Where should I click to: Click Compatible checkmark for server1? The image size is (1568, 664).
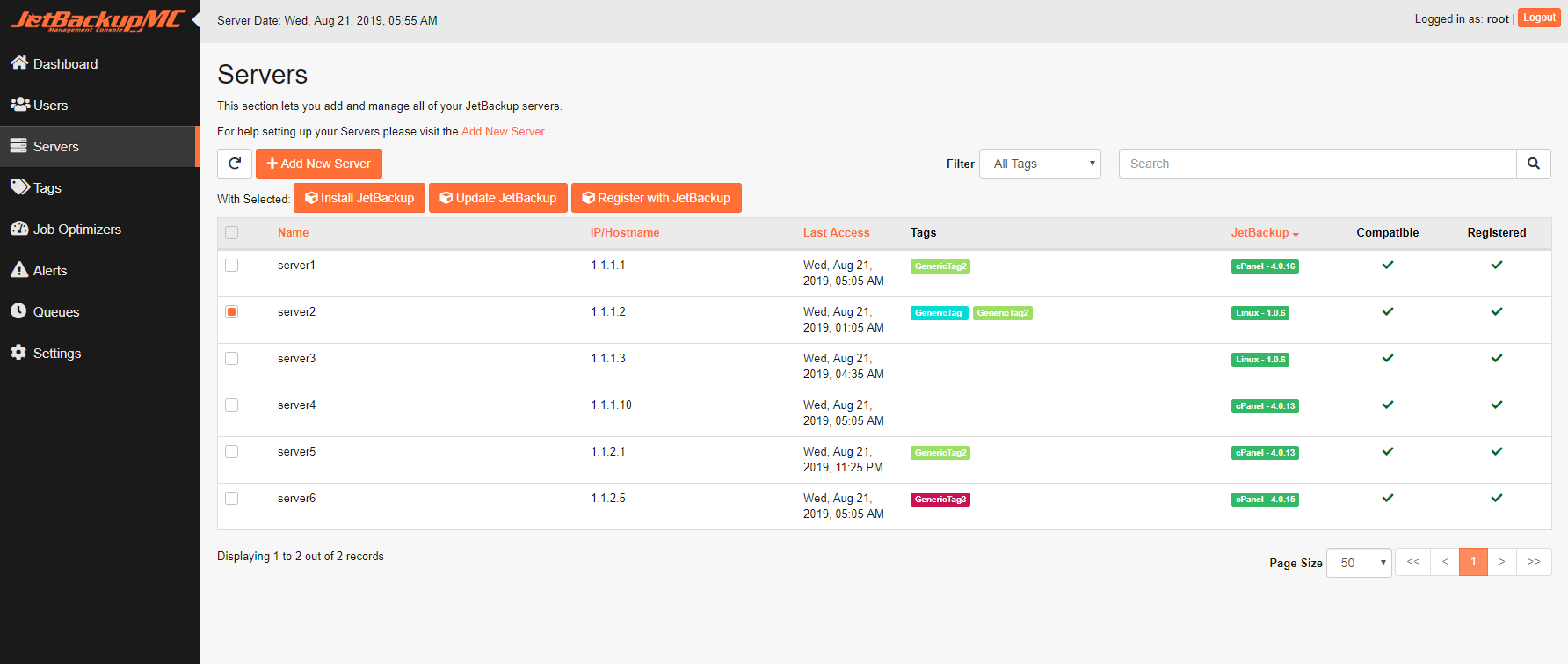pos(1388,265)
